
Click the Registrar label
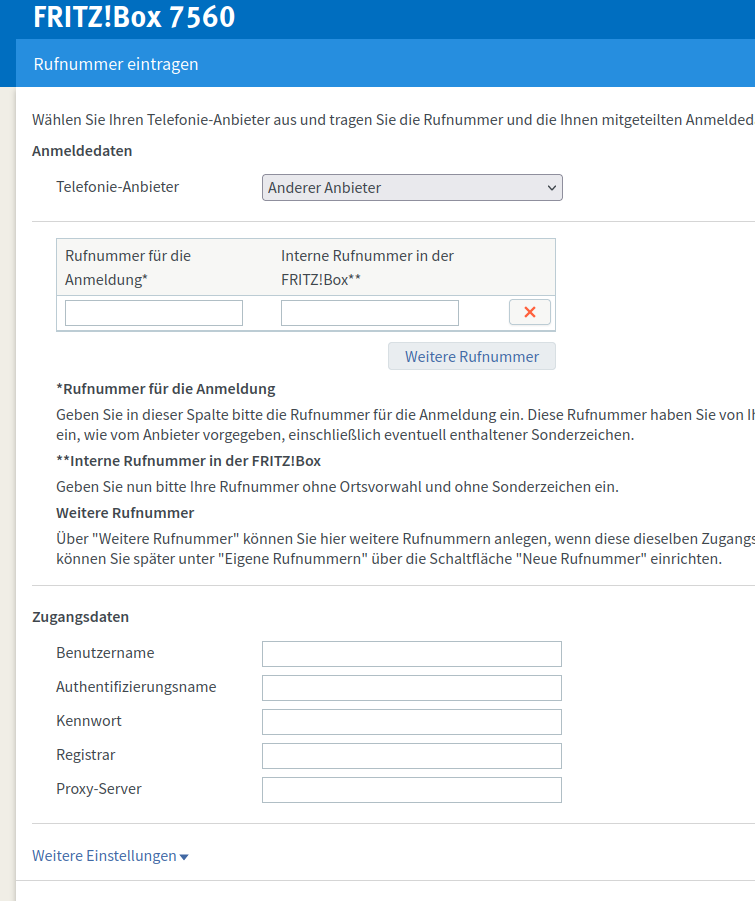(86, 754)
